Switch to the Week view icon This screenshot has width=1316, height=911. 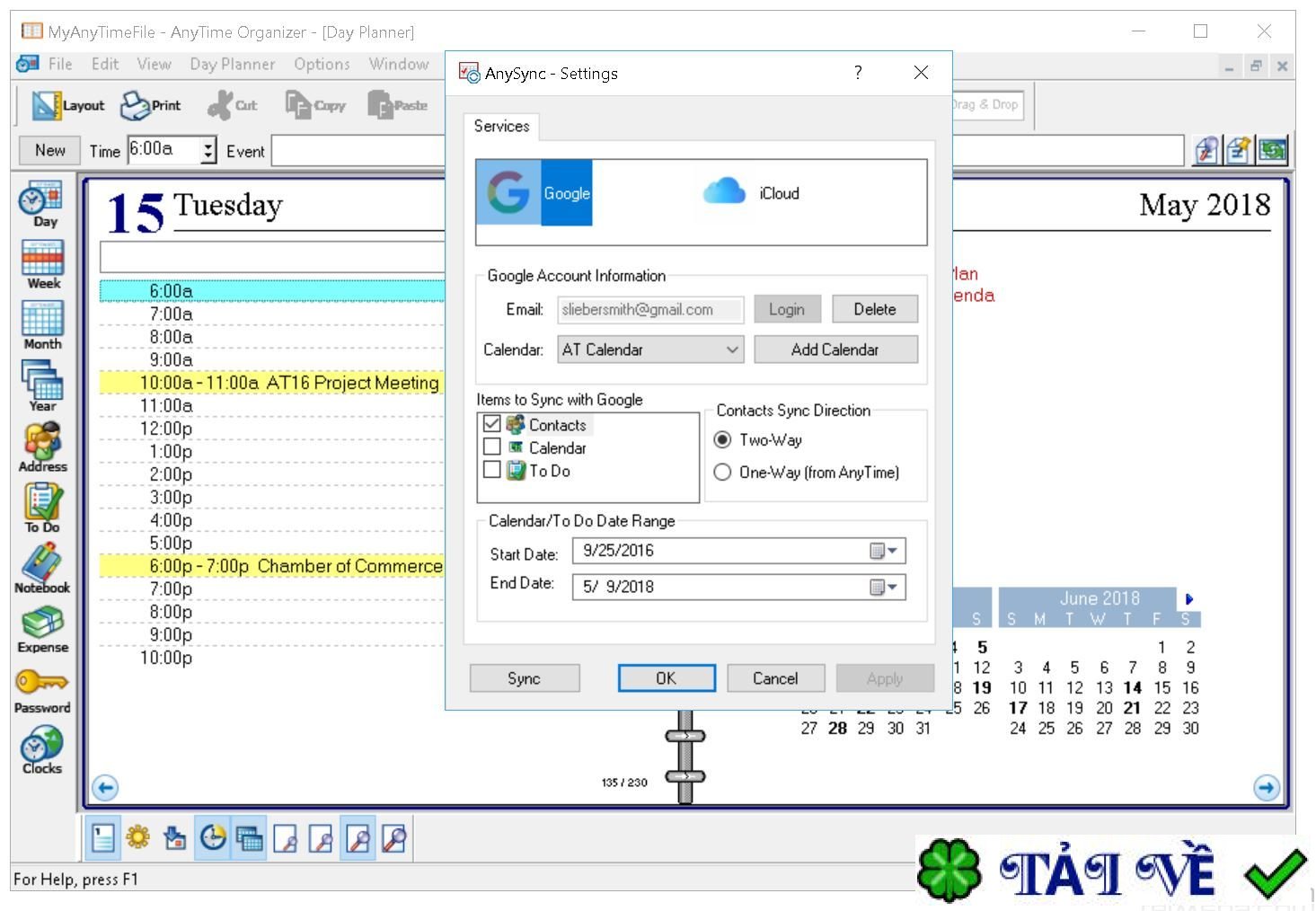pos(43,265)
